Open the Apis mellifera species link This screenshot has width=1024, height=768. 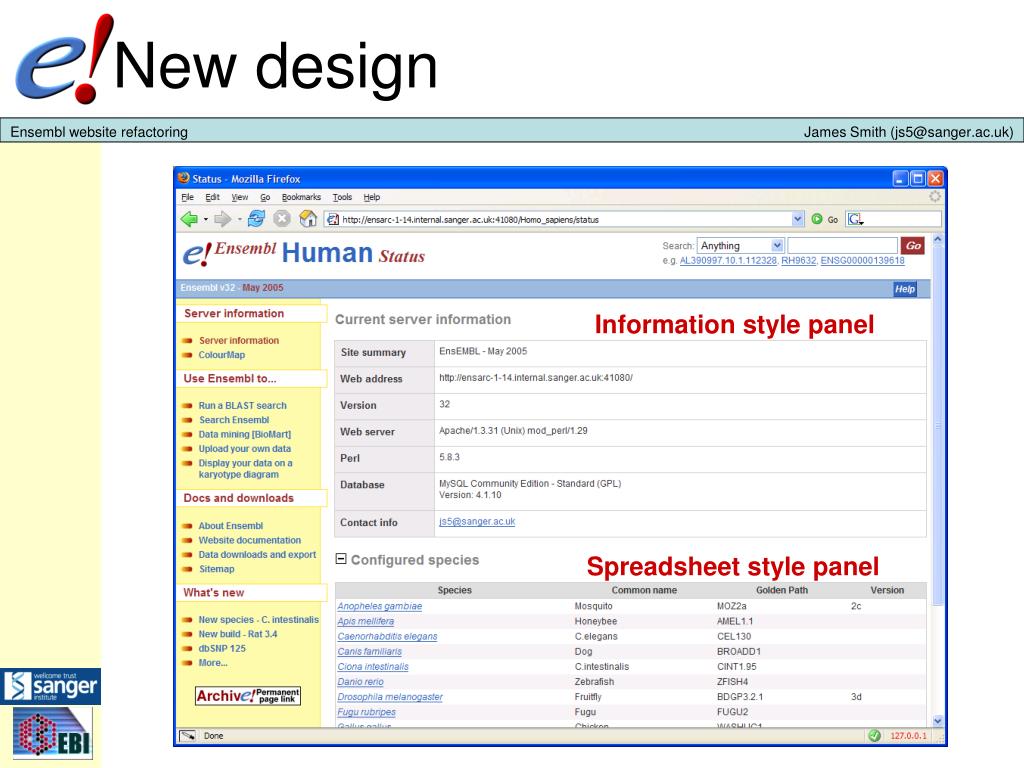click(x=366, y=621)
